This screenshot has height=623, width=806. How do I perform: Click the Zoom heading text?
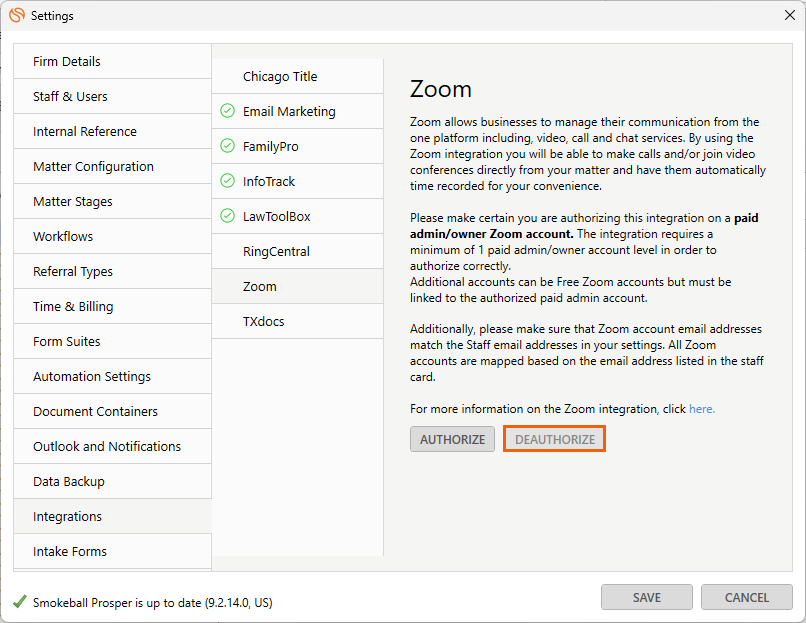tap(441, 89)
